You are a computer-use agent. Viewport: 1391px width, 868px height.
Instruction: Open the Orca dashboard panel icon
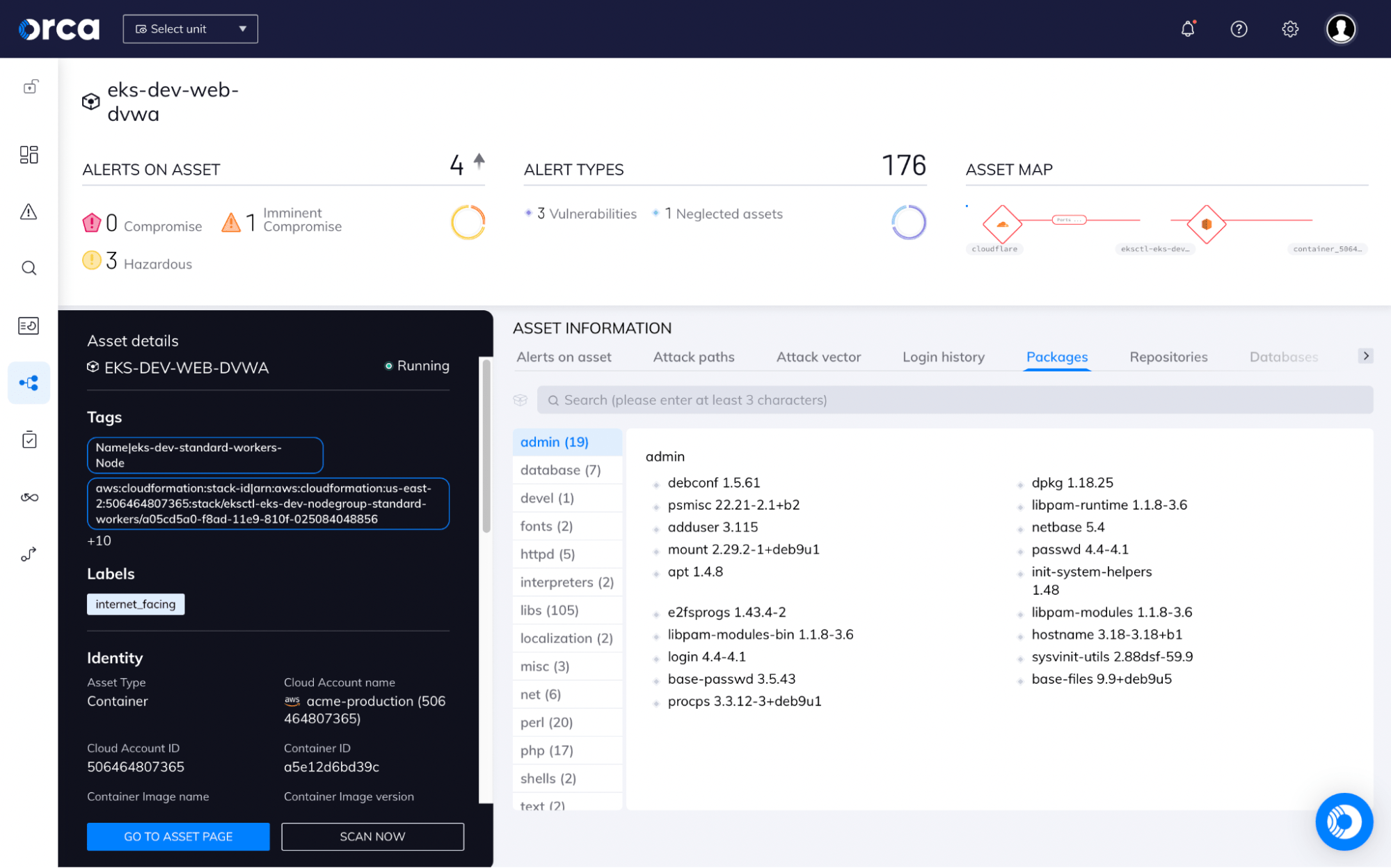coord(29,154)
